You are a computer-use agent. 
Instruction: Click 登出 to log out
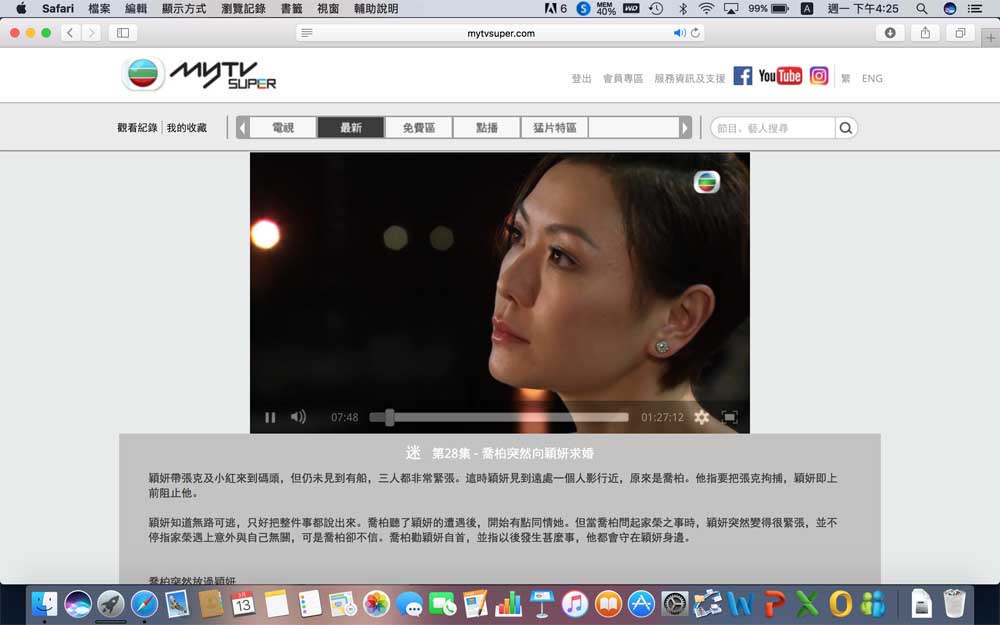pyautogui.click(x=581, y=78)
